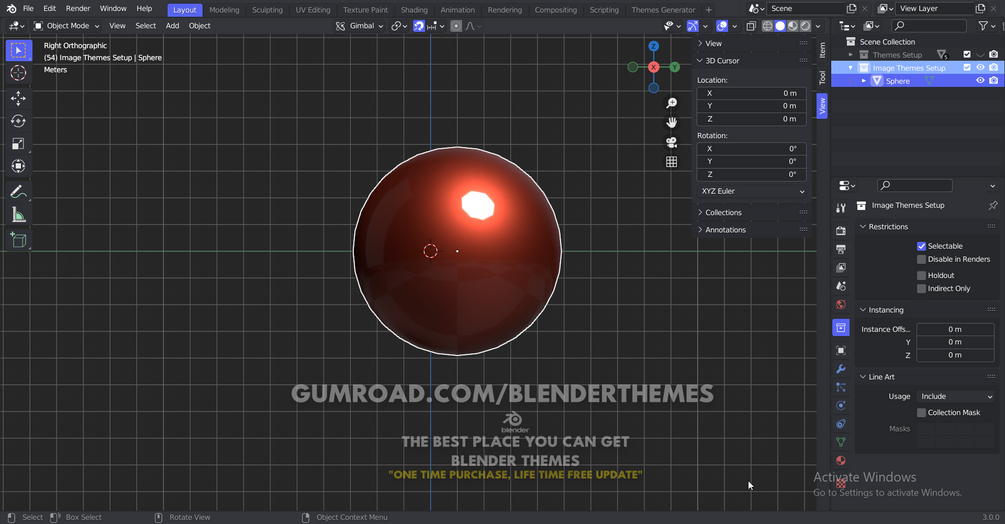Choose the Measure tool
This screenshot has width=1005, height=524.
18,215
